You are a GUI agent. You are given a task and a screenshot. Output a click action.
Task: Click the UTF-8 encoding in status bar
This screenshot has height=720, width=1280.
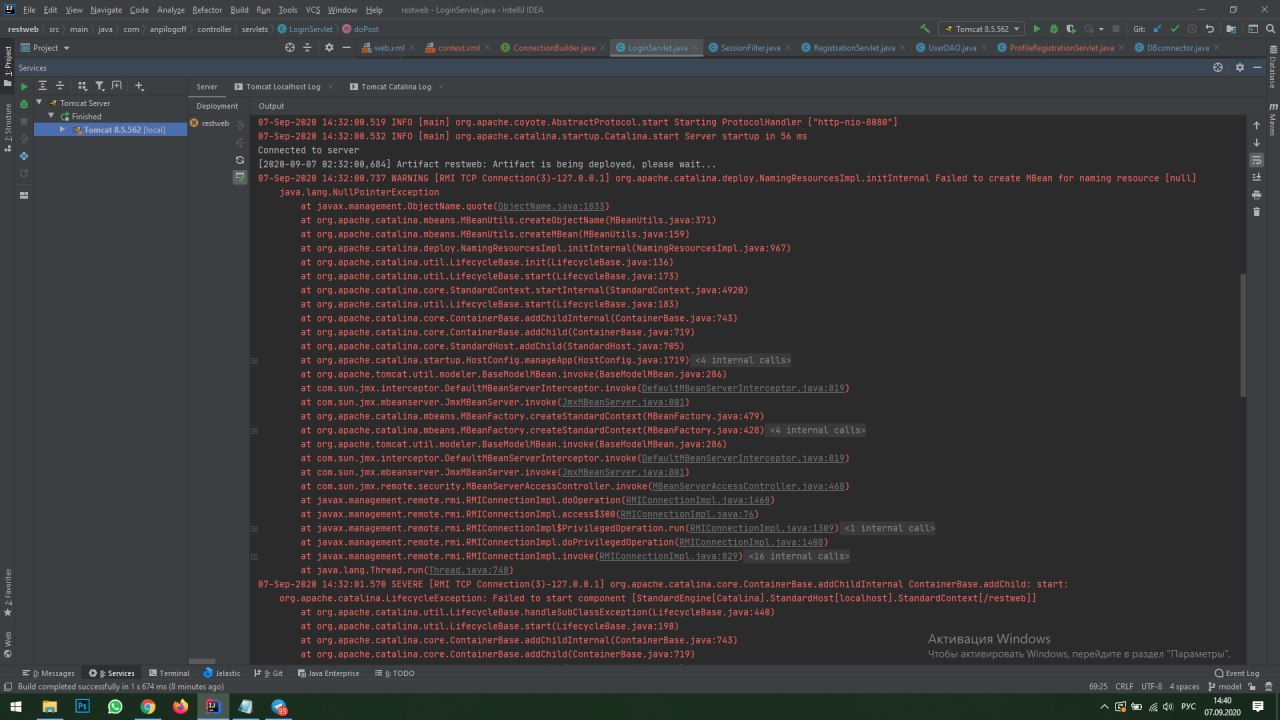point(1152,687)
